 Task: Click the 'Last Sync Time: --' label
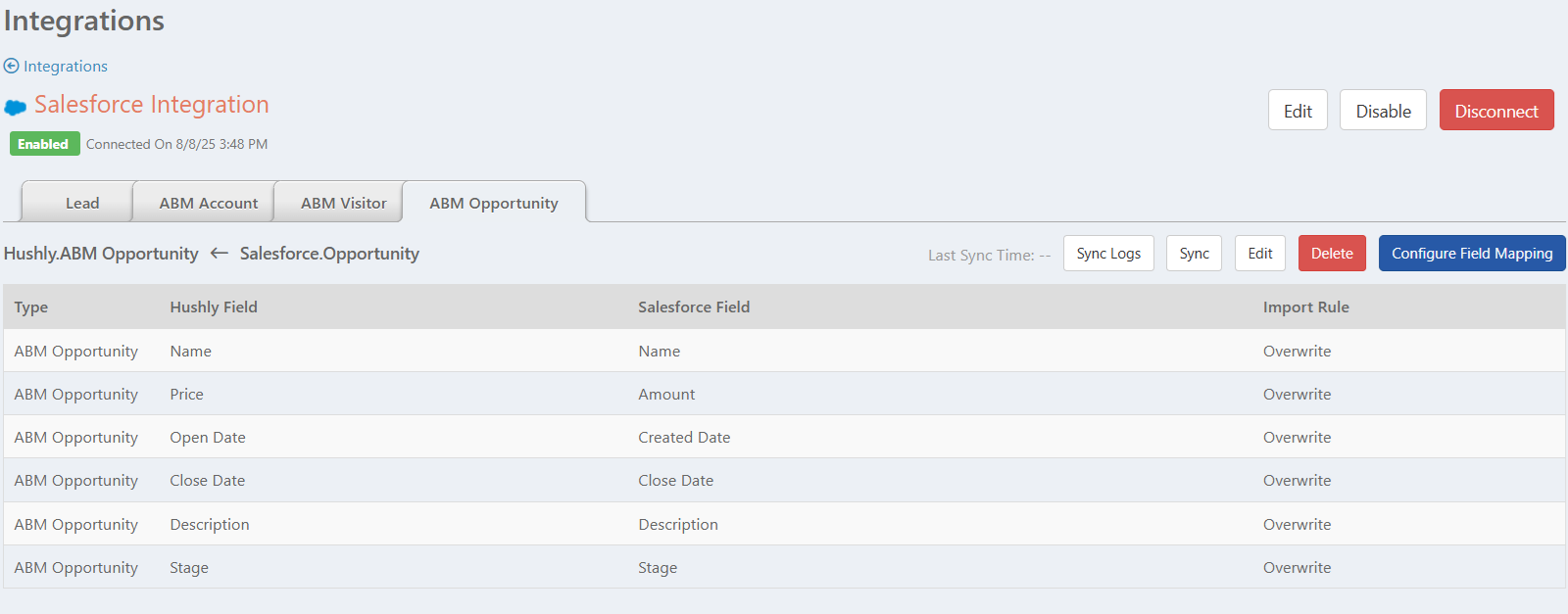[x=989, y=255]
